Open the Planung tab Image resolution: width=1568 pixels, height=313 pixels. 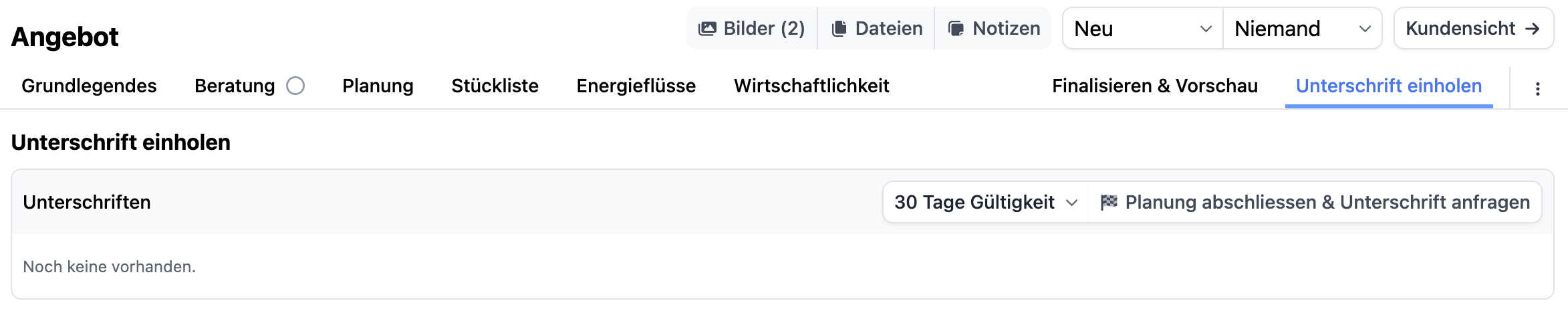tap(378, 86)
